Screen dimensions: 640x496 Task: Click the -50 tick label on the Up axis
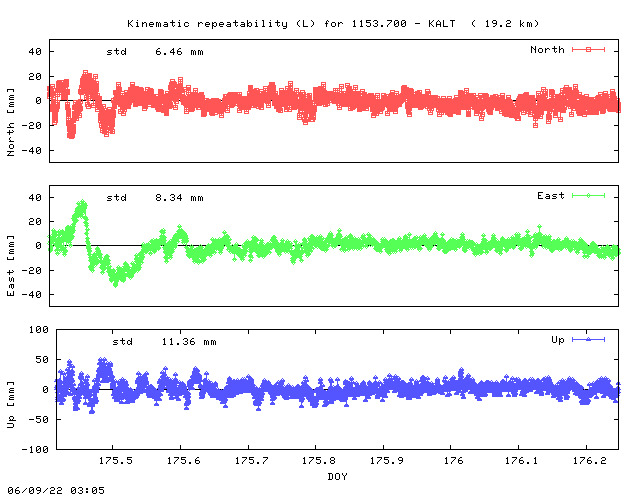click(x=38, y=419)
